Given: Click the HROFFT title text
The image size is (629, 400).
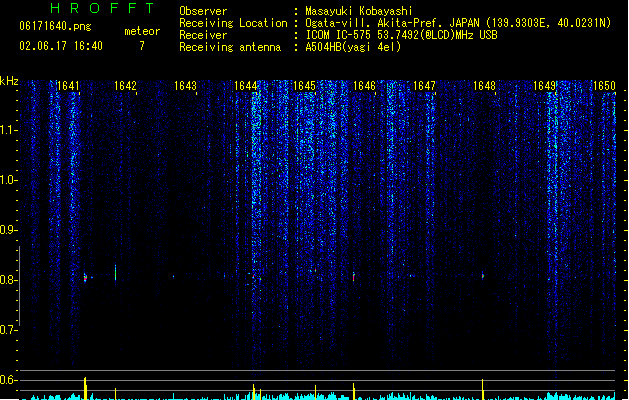Looking at the screenshot, I should point(102,8).
